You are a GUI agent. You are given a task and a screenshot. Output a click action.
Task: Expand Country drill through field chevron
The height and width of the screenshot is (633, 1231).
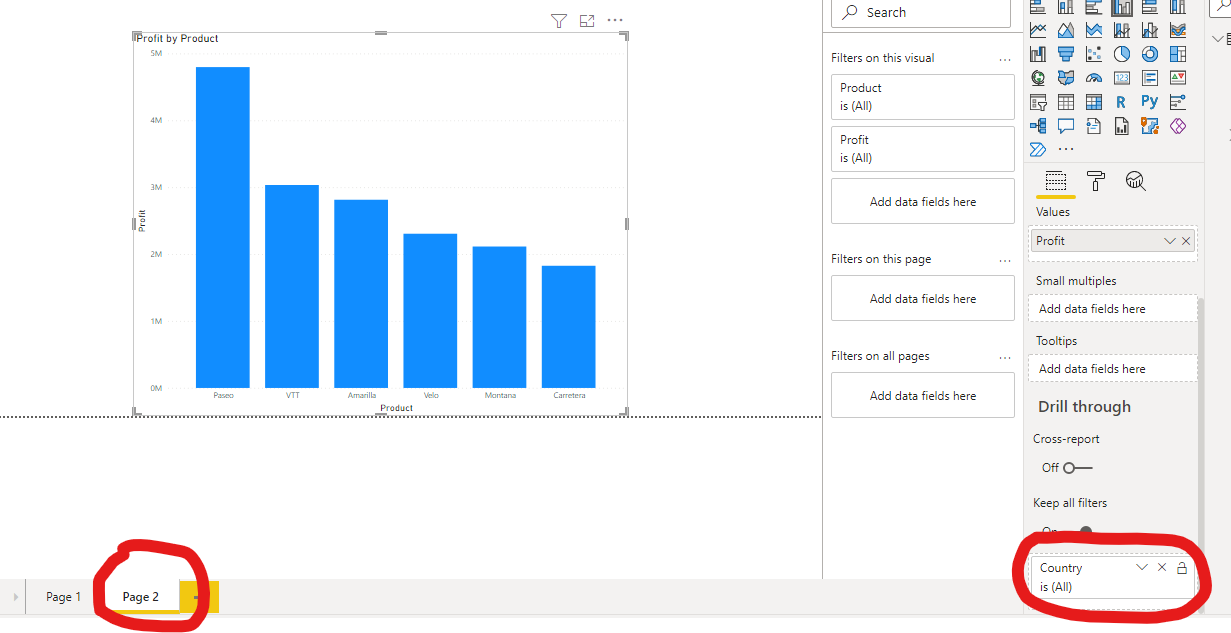[1142, 567]
